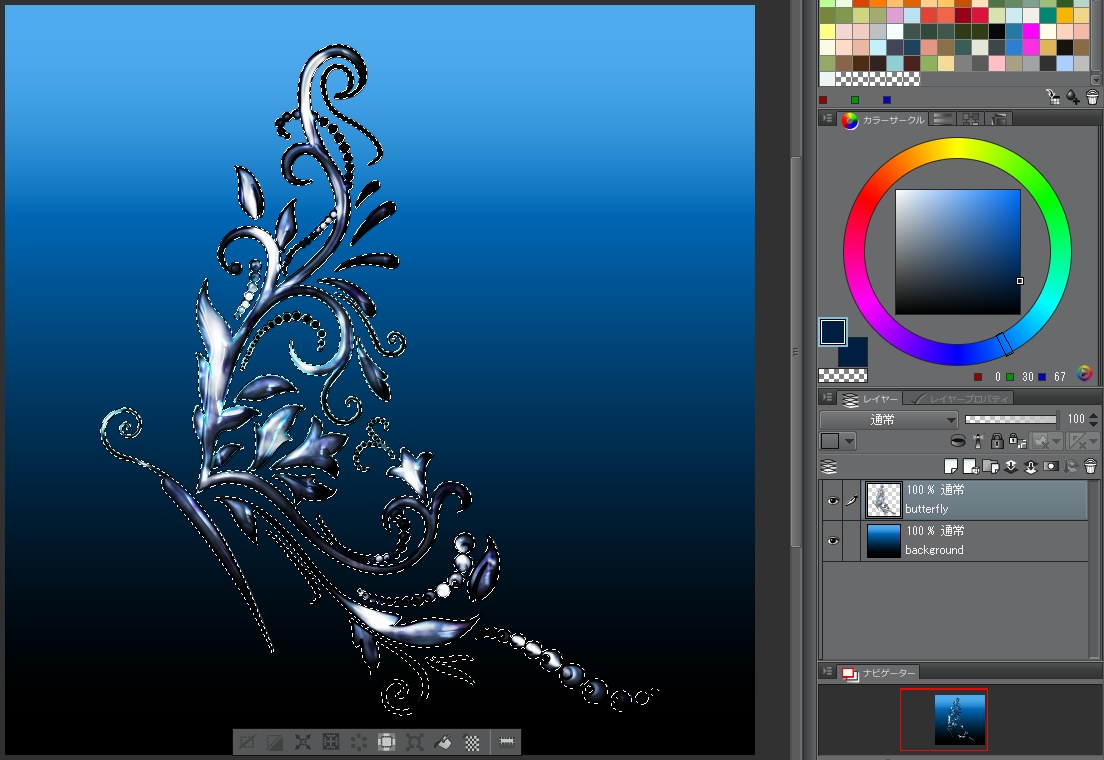Image resolution: width=1104 pixels, height=760 pixels.
Task: Open the layer color palette dropdown arrow
Action: point(849,441)
